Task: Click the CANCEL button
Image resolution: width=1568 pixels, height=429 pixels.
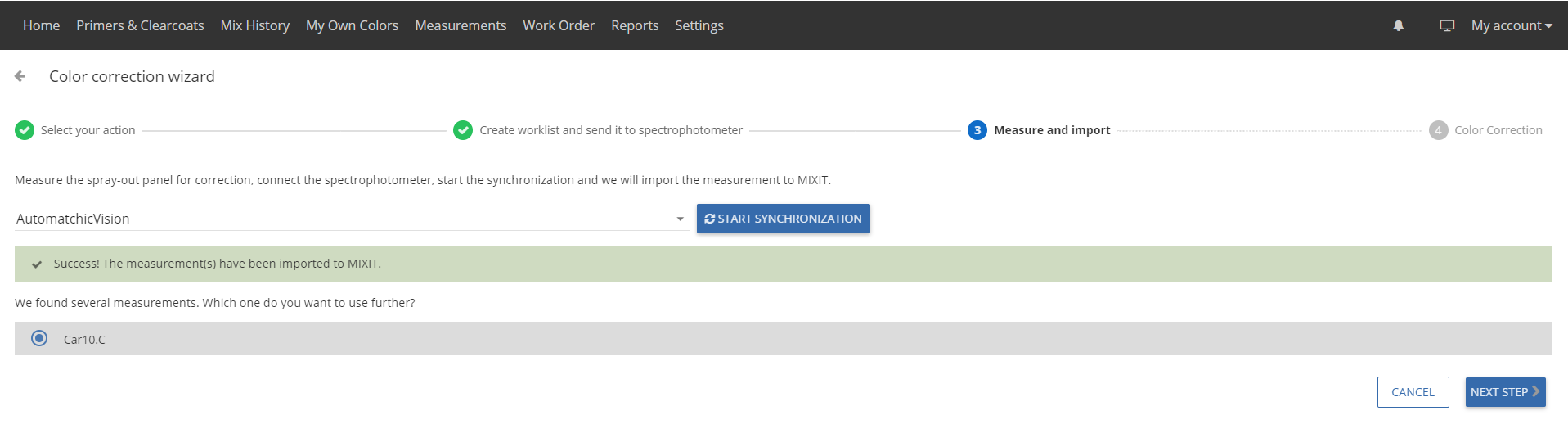Action: click(1413, 392)
